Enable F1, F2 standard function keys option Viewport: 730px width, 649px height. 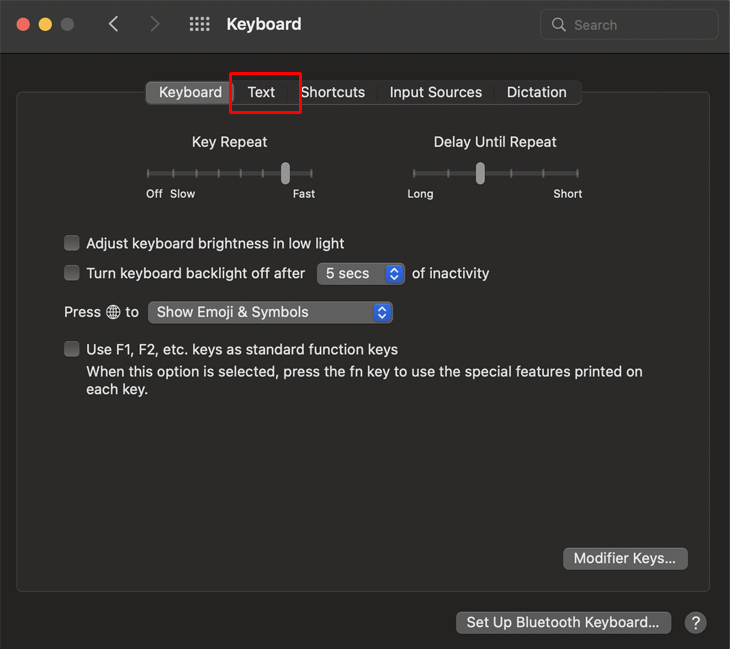(x=72, y=349)
